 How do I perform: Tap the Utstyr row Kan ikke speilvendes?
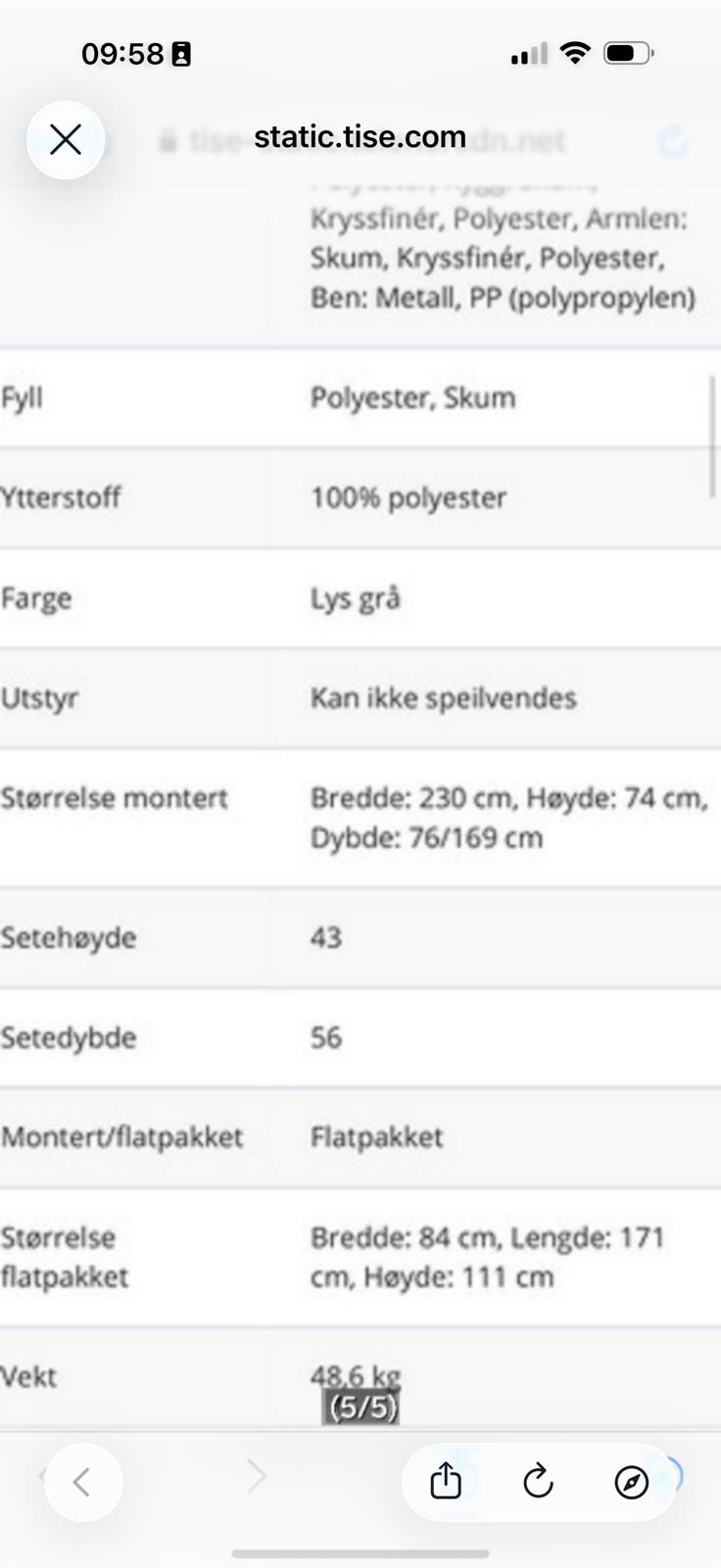click(x=360, y=698)
